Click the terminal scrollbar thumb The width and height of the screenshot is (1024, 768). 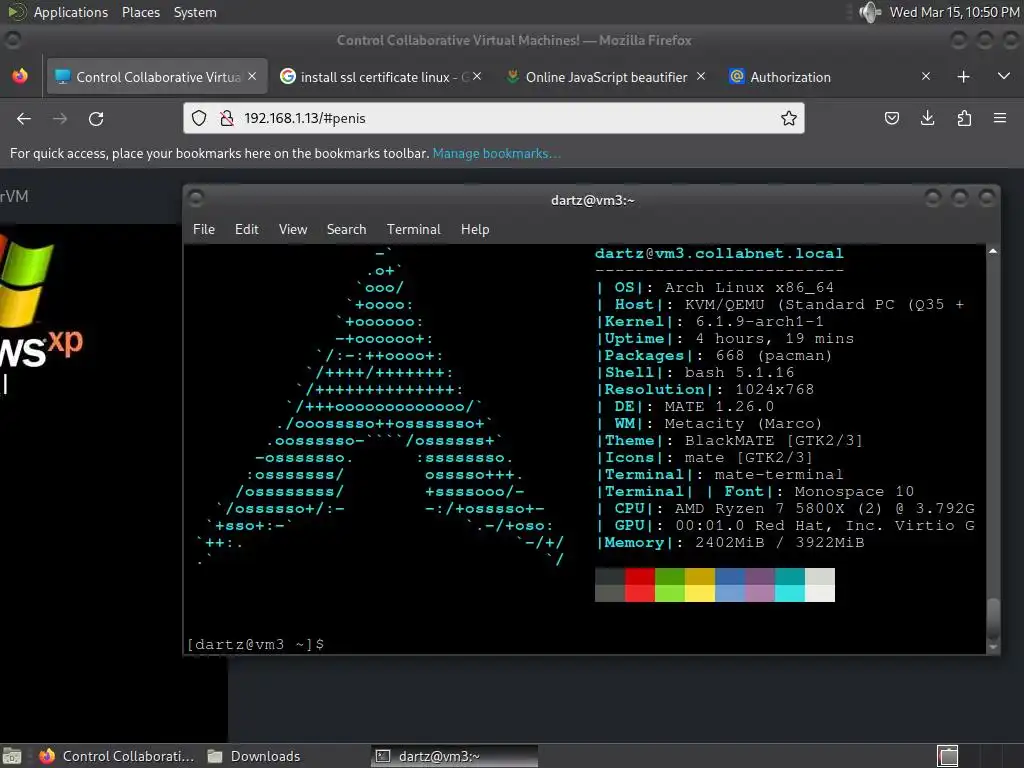pyautogui.click(x=993, y=620)
